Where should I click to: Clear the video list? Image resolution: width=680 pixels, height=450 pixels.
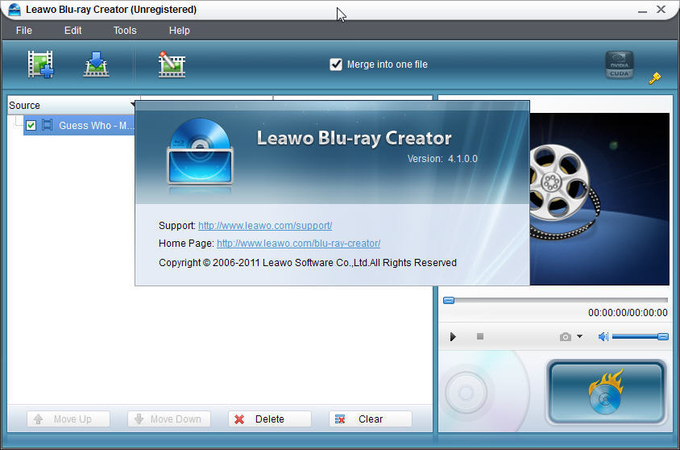pyautogui.click(x=370, y=419)
